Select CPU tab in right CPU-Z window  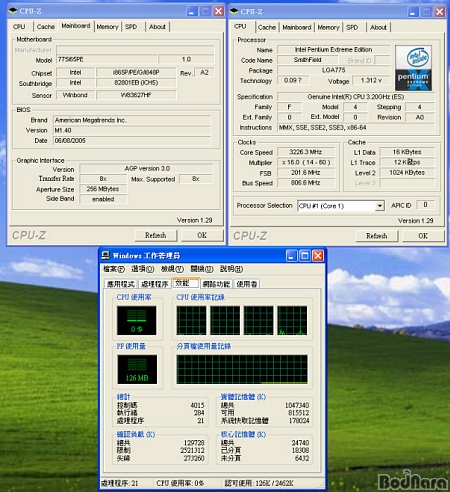[241, 27]
